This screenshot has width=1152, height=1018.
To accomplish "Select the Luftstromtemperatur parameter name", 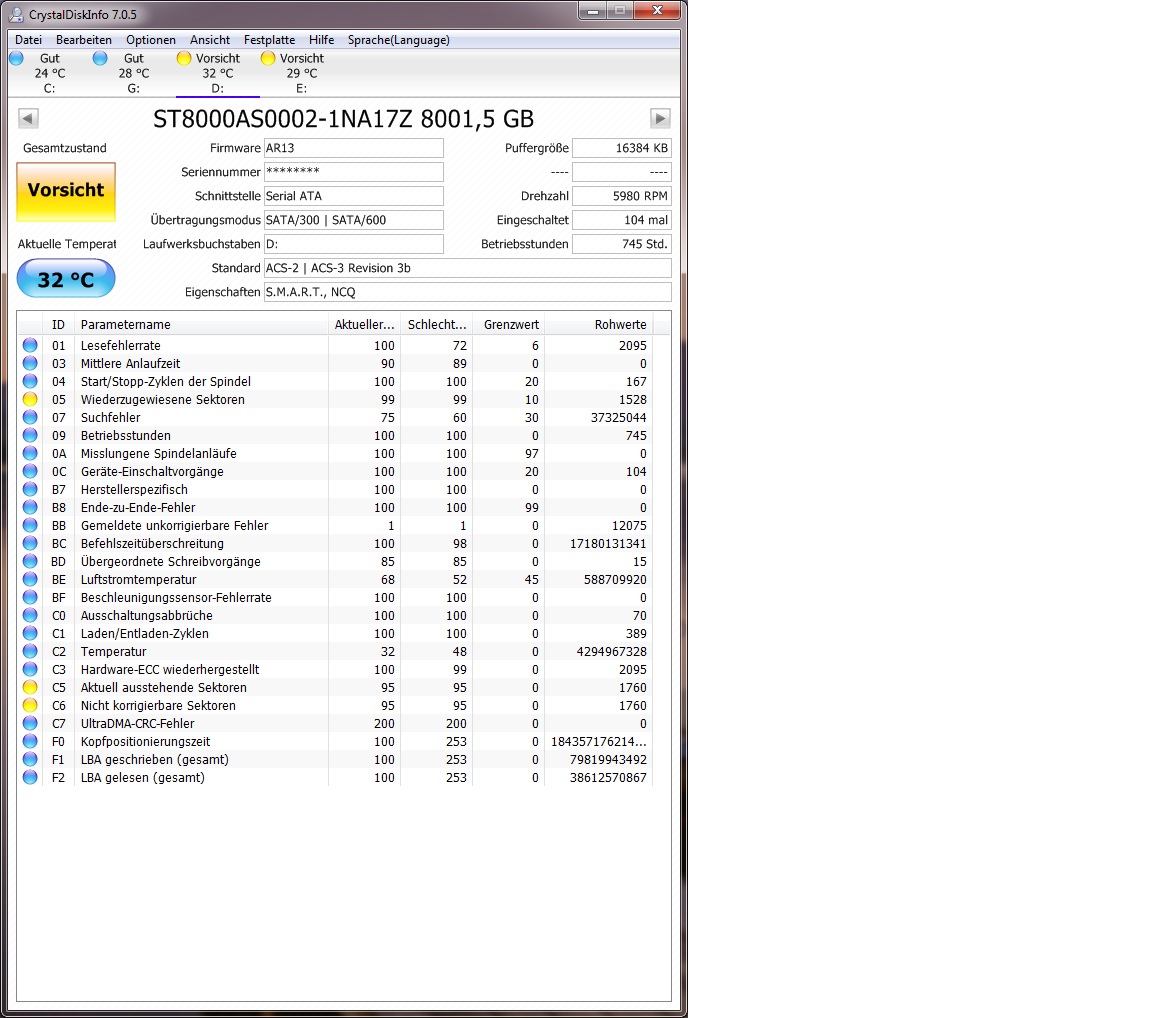I will tap(138, 580).
